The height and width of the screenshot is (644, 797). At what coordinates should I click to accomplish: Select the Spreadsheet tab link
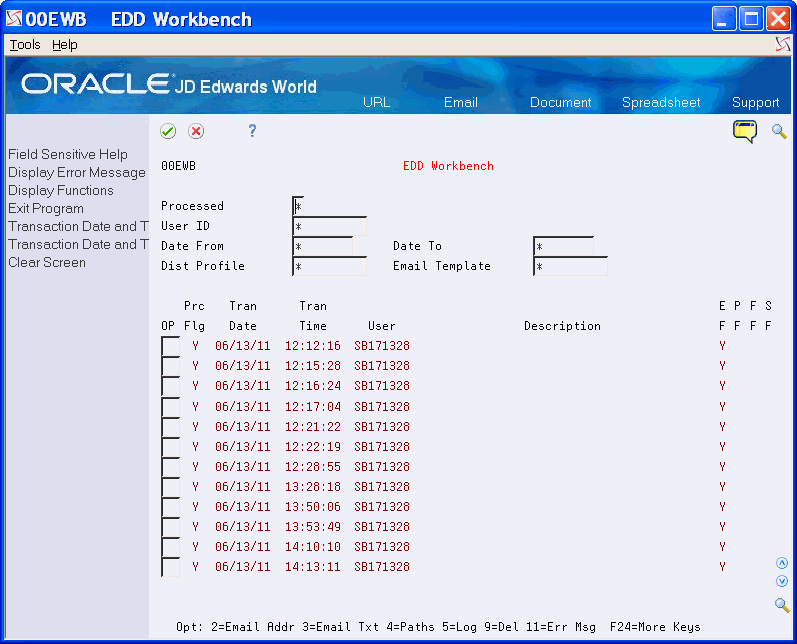[x=661, y=102]
